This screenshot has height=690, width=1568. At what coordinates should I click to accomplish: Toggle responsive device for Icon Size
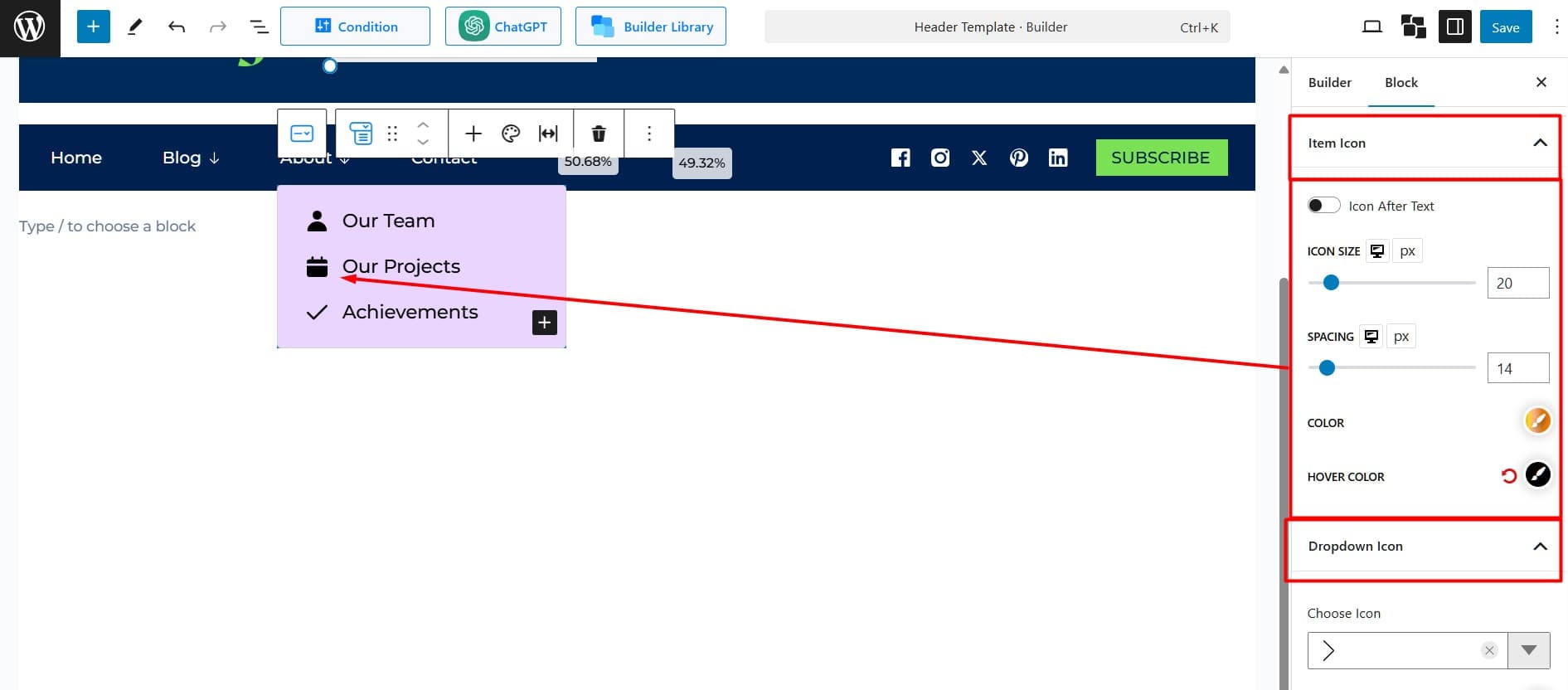1377,251
